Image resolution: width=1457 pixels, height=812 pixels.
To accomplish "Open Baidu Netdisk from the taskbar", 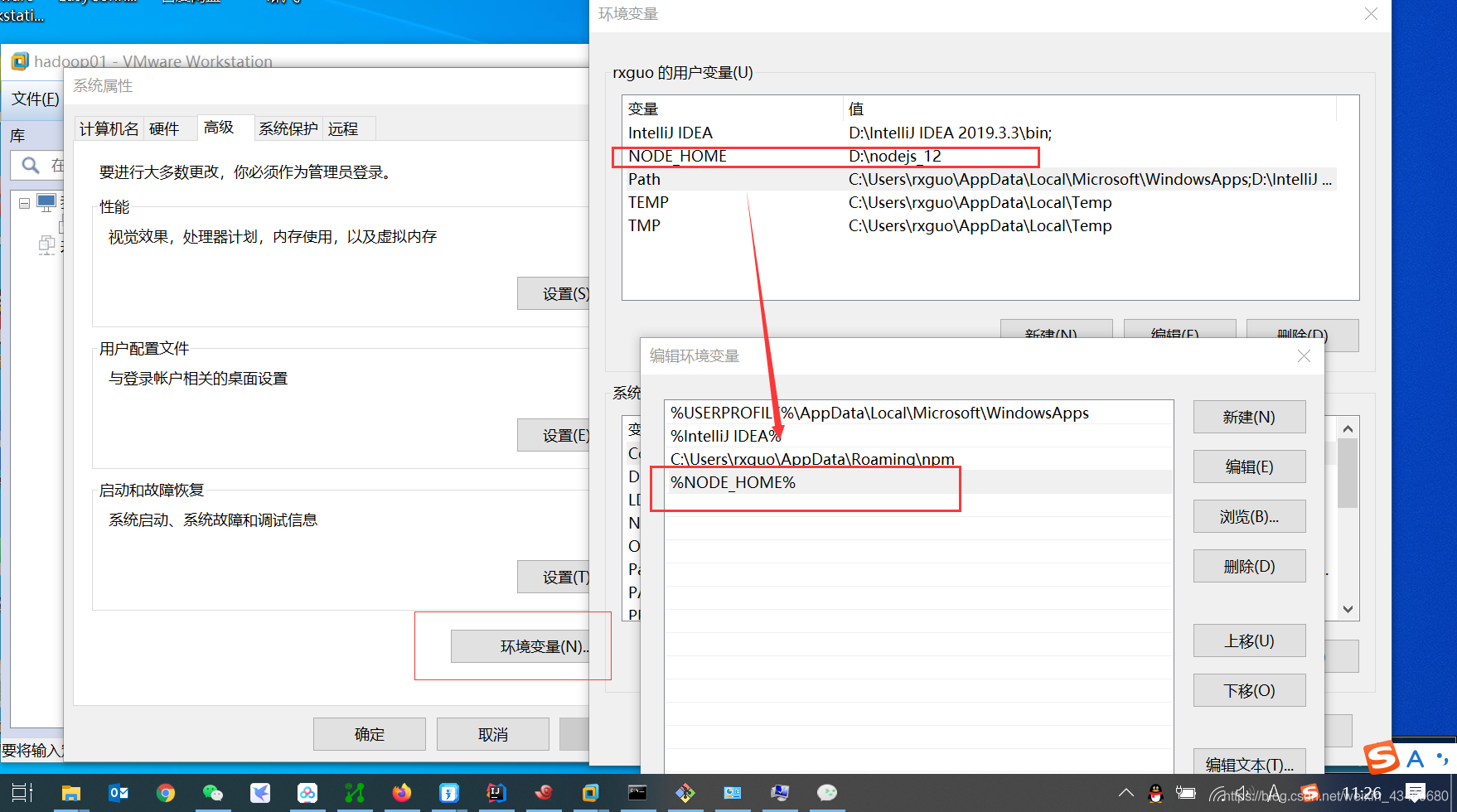I will (x=307, y=793).
